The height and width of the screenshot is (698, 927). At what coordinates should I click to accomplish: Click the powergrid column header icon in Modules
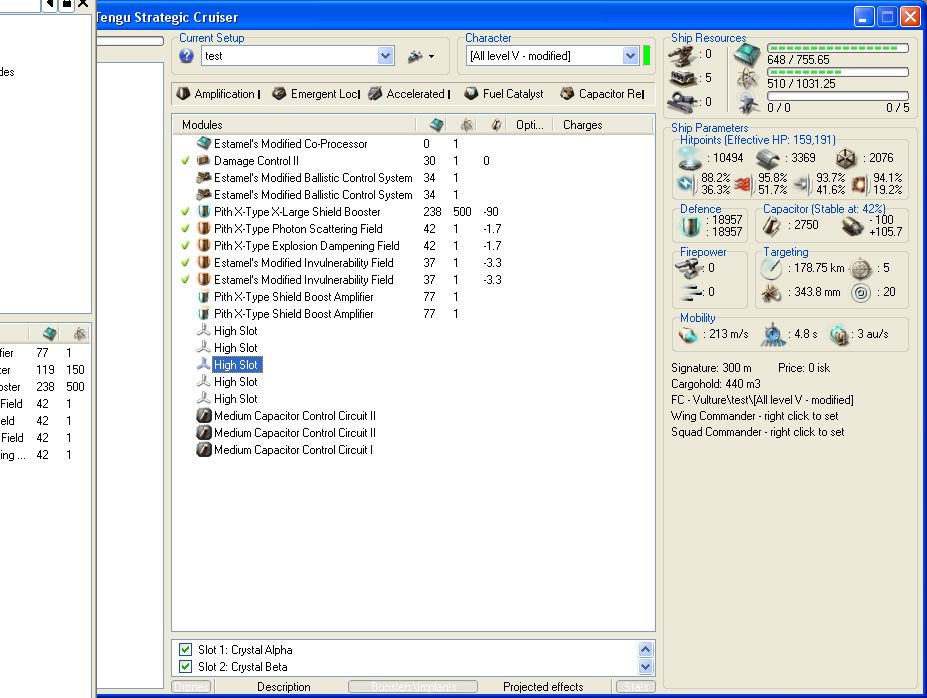click(x=466, y=125)
